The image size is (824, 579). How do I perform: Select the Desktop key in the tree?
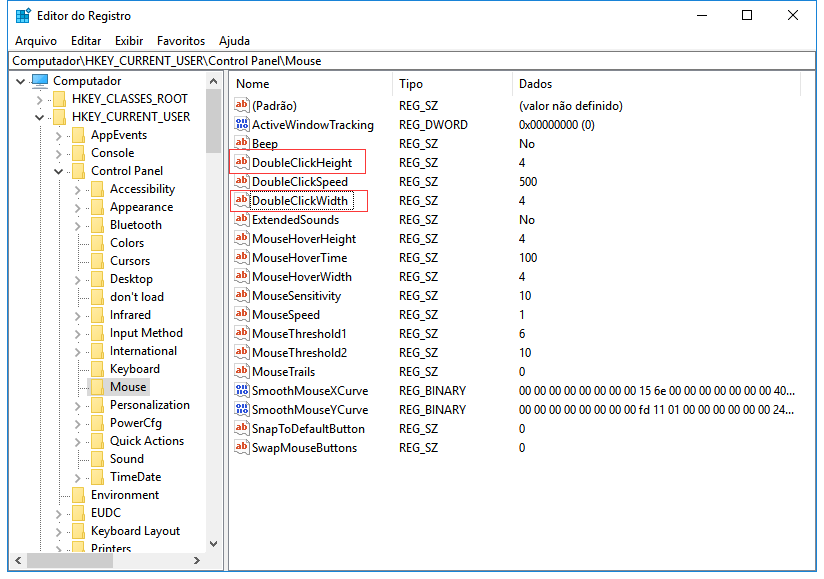(131, 279)
